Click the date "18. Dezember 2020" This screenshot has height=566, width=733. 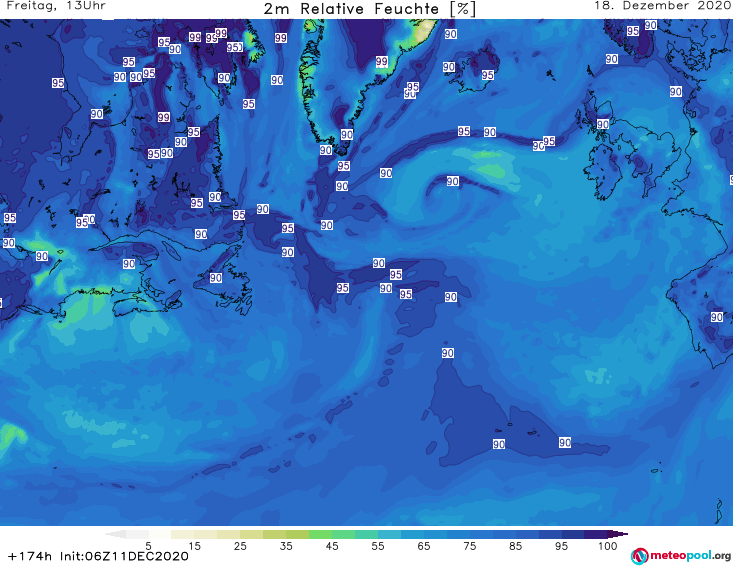click(662, 6)
